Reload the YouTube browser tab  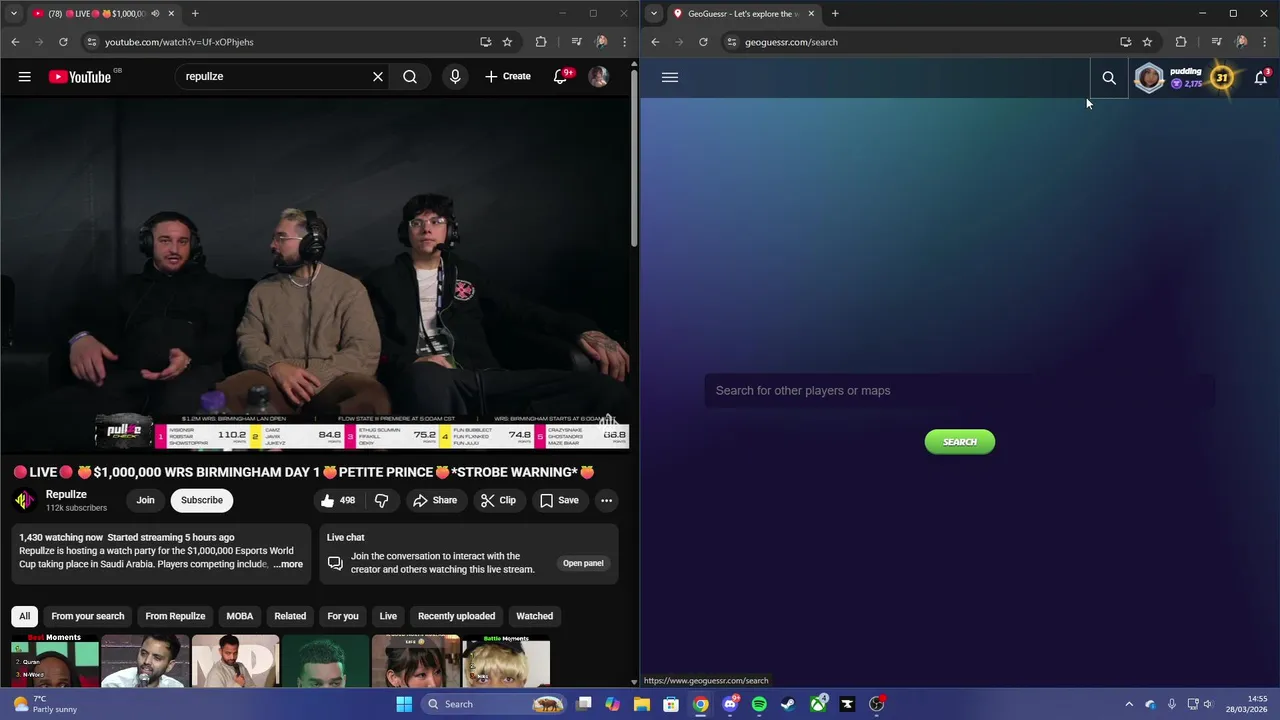point(63,42)
